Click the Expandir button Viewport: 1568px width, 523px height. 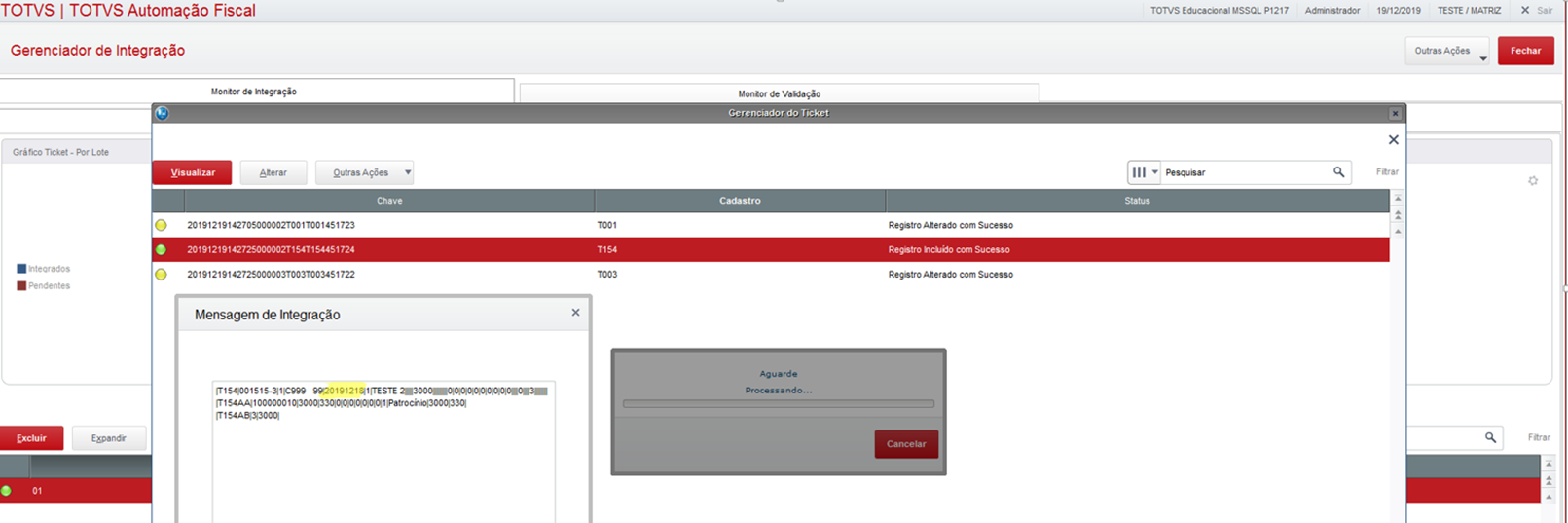(109, 438)
